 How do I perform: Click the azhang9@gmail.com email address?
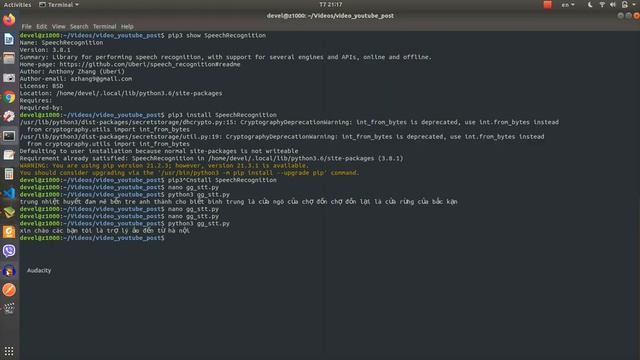[x=101, y=79]
